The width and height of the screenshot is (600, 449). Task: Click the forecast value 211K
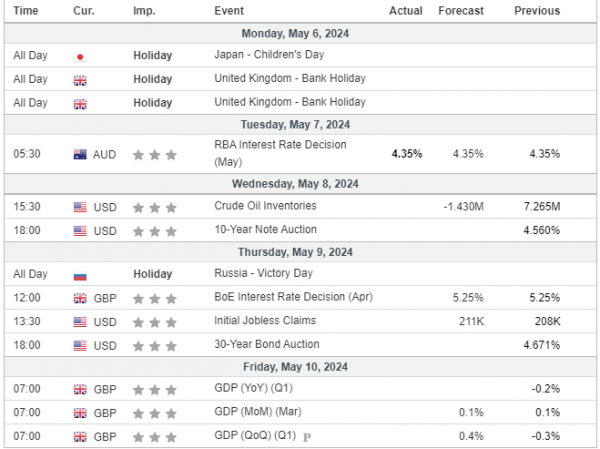pyautogui.click(x=471, y=322)
